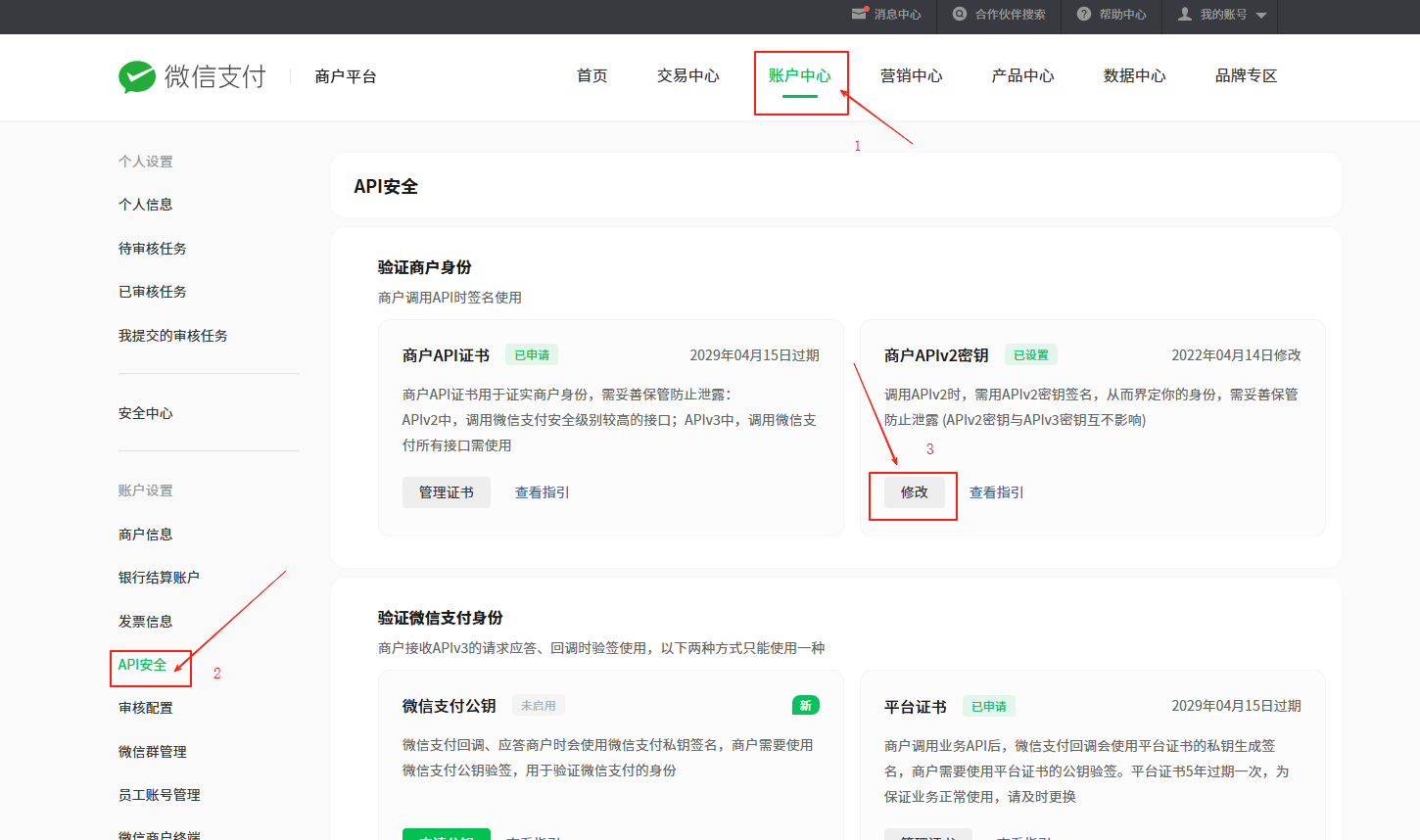This screenshot has width=1420, height=840.
Task: Open 帮助中心 in the top bar
Action: coord(1122,15)
